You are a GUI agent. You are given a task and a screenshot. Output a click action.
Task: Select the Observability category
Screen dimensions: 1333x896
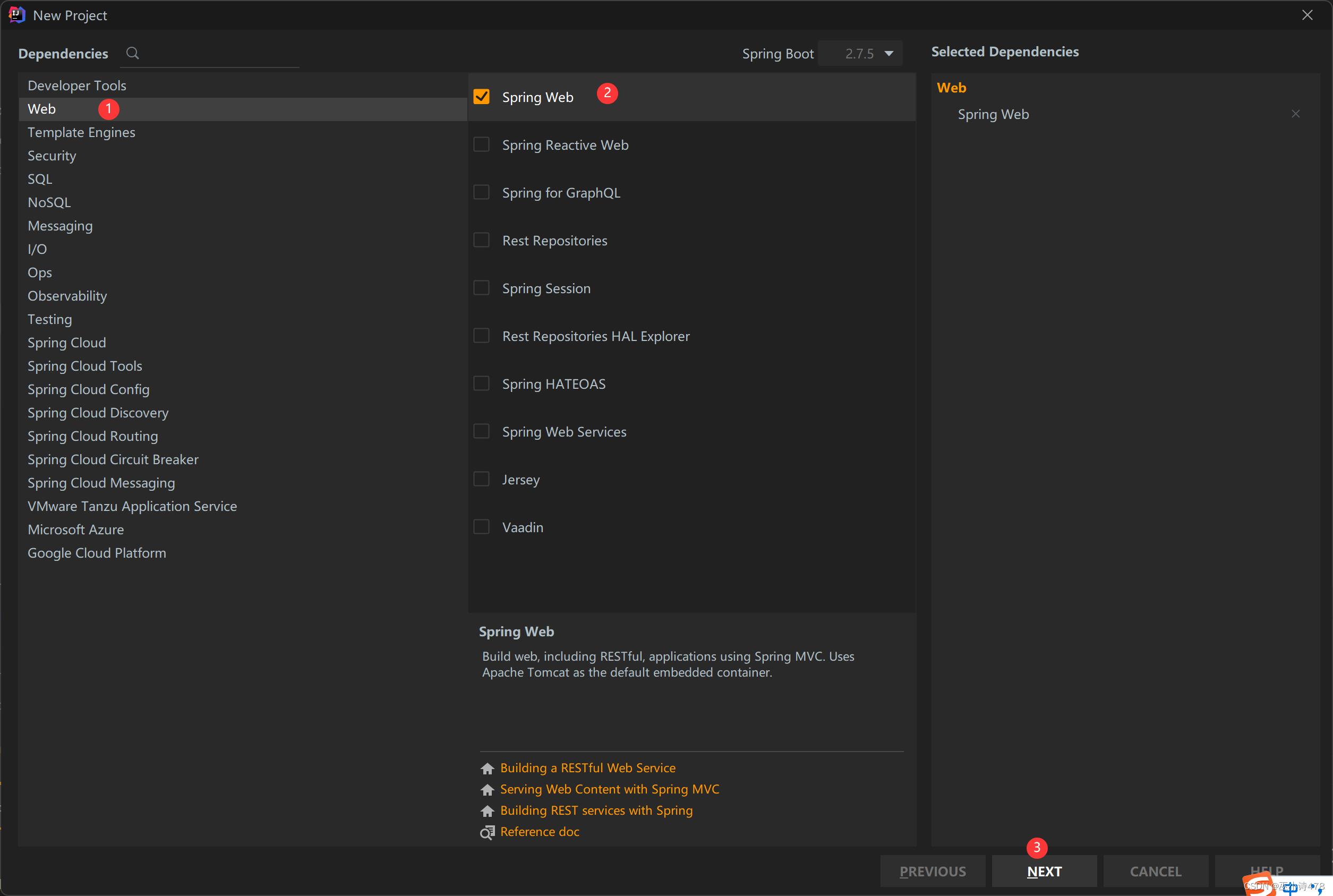243,296
